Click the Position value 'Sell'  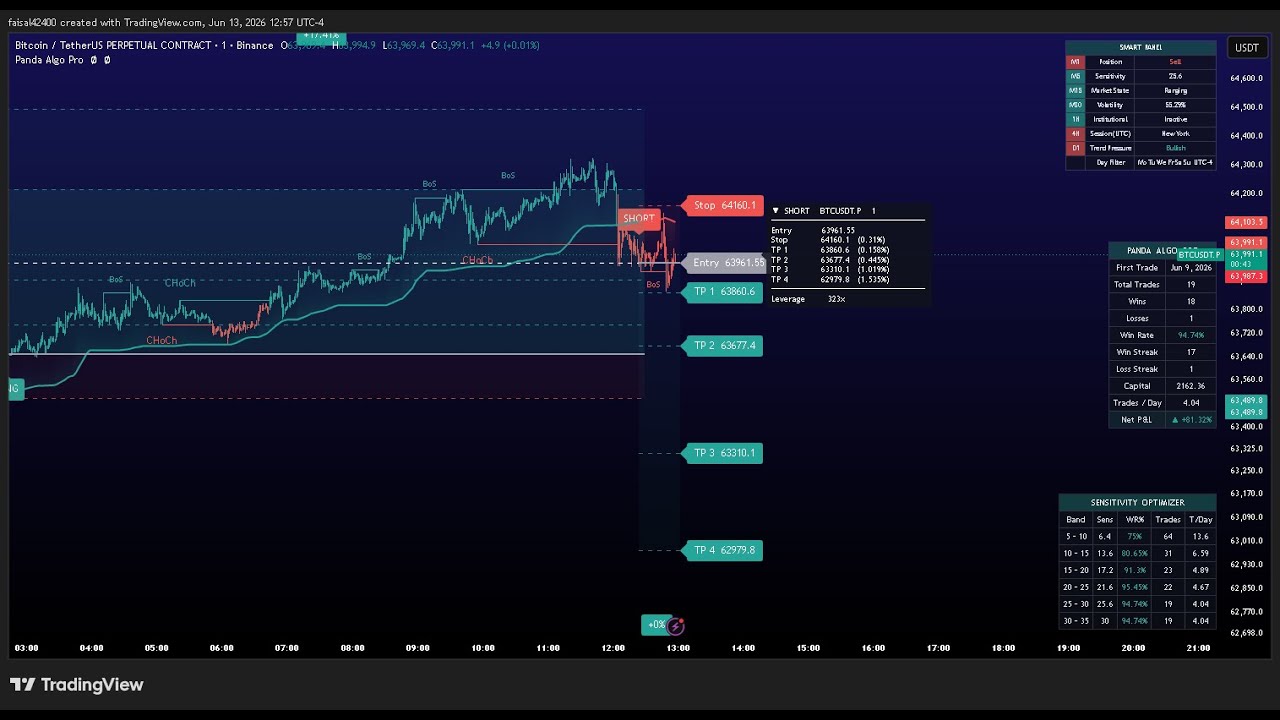[x=1175, y=62]
